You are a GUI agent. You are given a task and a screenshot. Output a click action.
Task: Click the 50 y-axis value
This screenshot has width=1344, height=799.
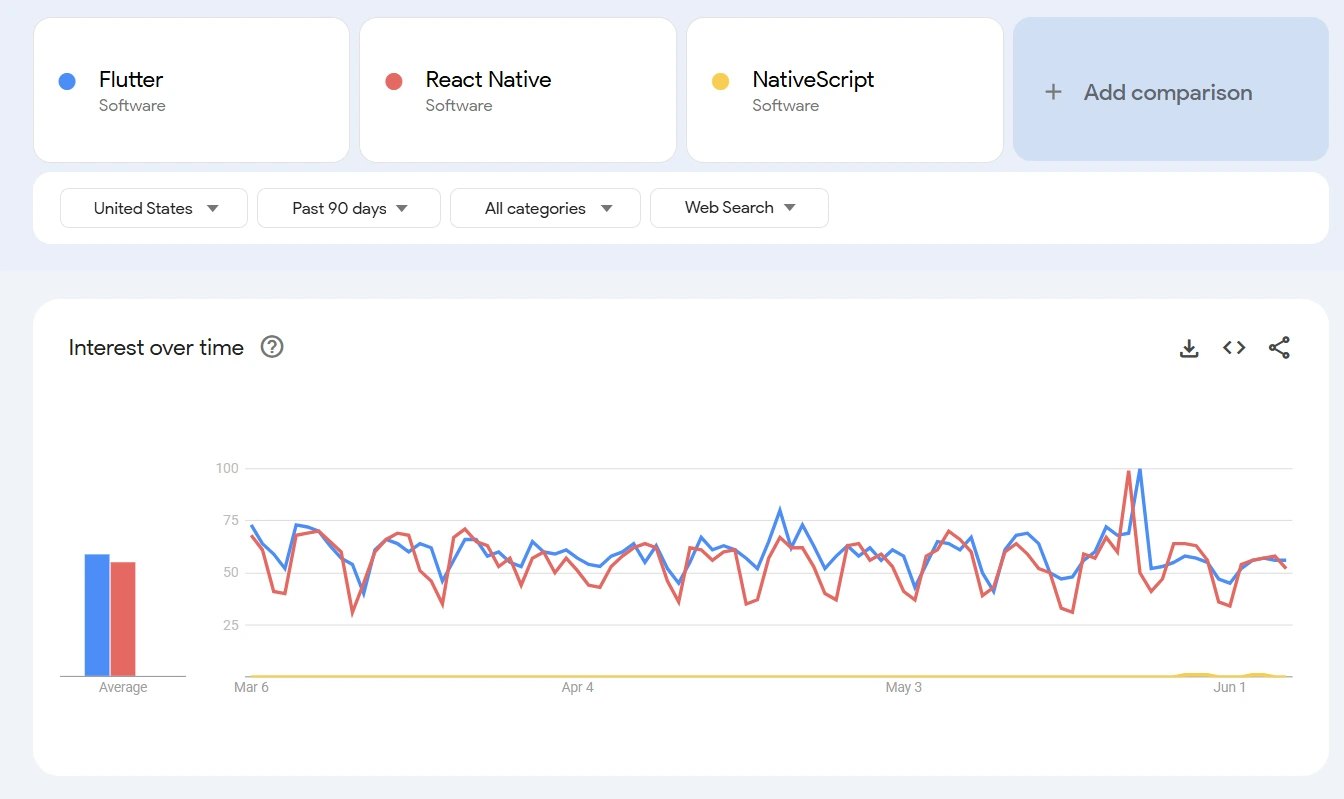coord(231,573)
